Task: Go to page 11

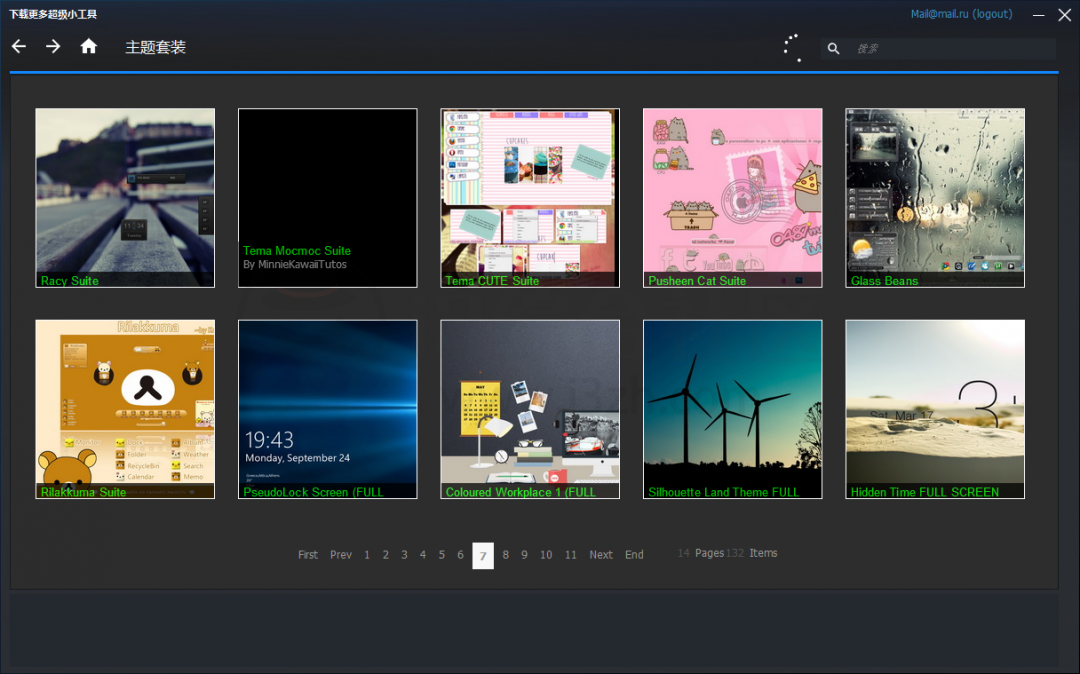Action: (570, 555)
